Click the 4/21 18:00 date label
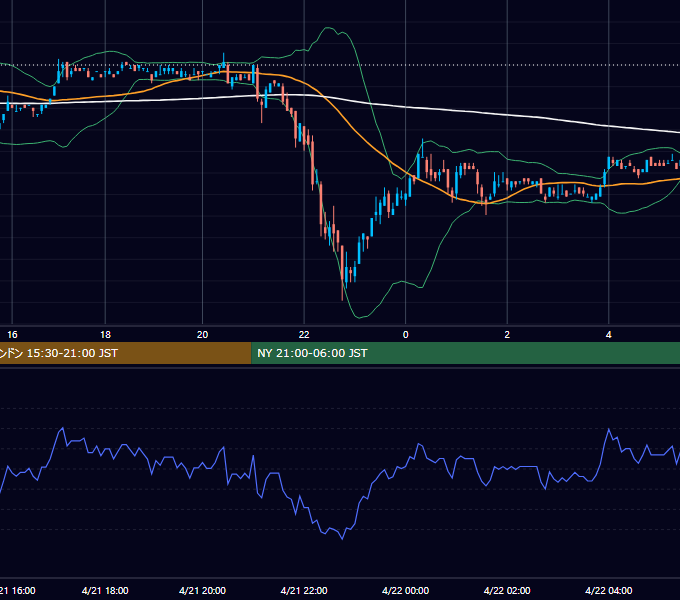This screenshot has width=680, height=600. pyautogui.click(x=105, y=590)
